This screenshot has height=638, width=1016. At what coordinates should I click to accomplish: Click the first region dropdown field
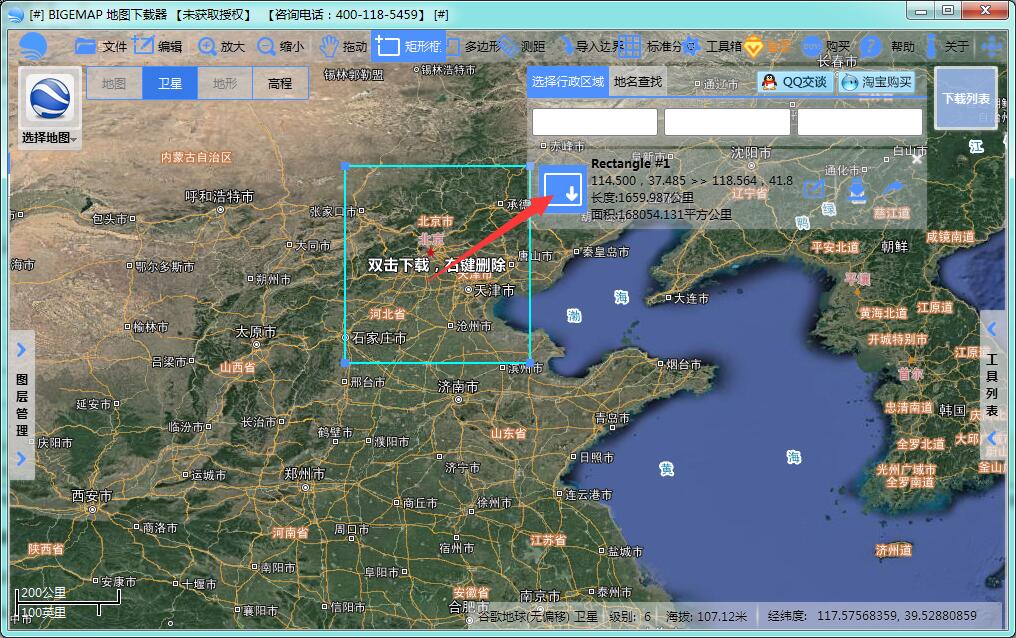(x=594, y=122)
